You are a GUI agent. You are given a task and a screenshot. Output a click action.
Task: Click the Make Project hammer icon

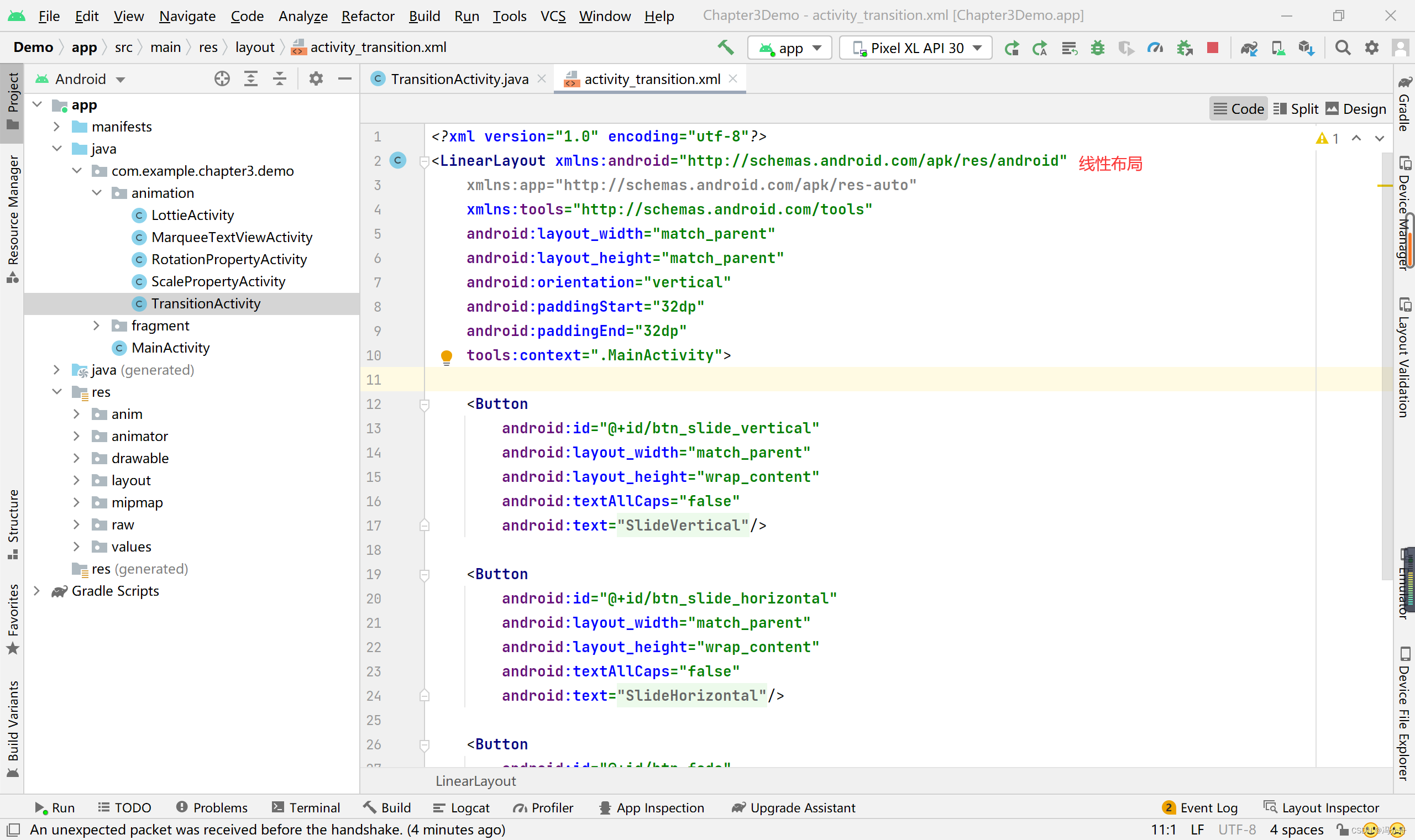[726, 48]
